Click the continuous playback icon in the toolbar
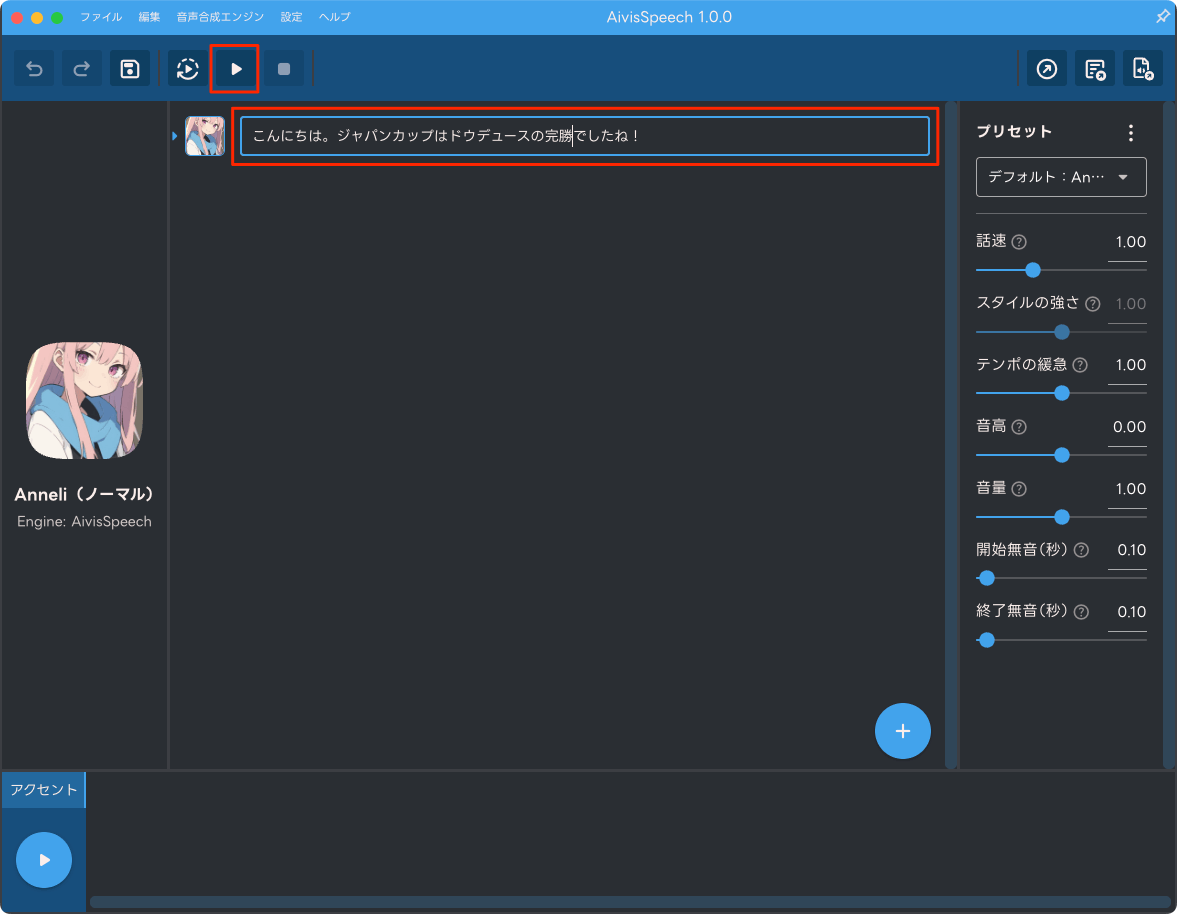This screenshot has width=1177, height=914. click(186, 68)
